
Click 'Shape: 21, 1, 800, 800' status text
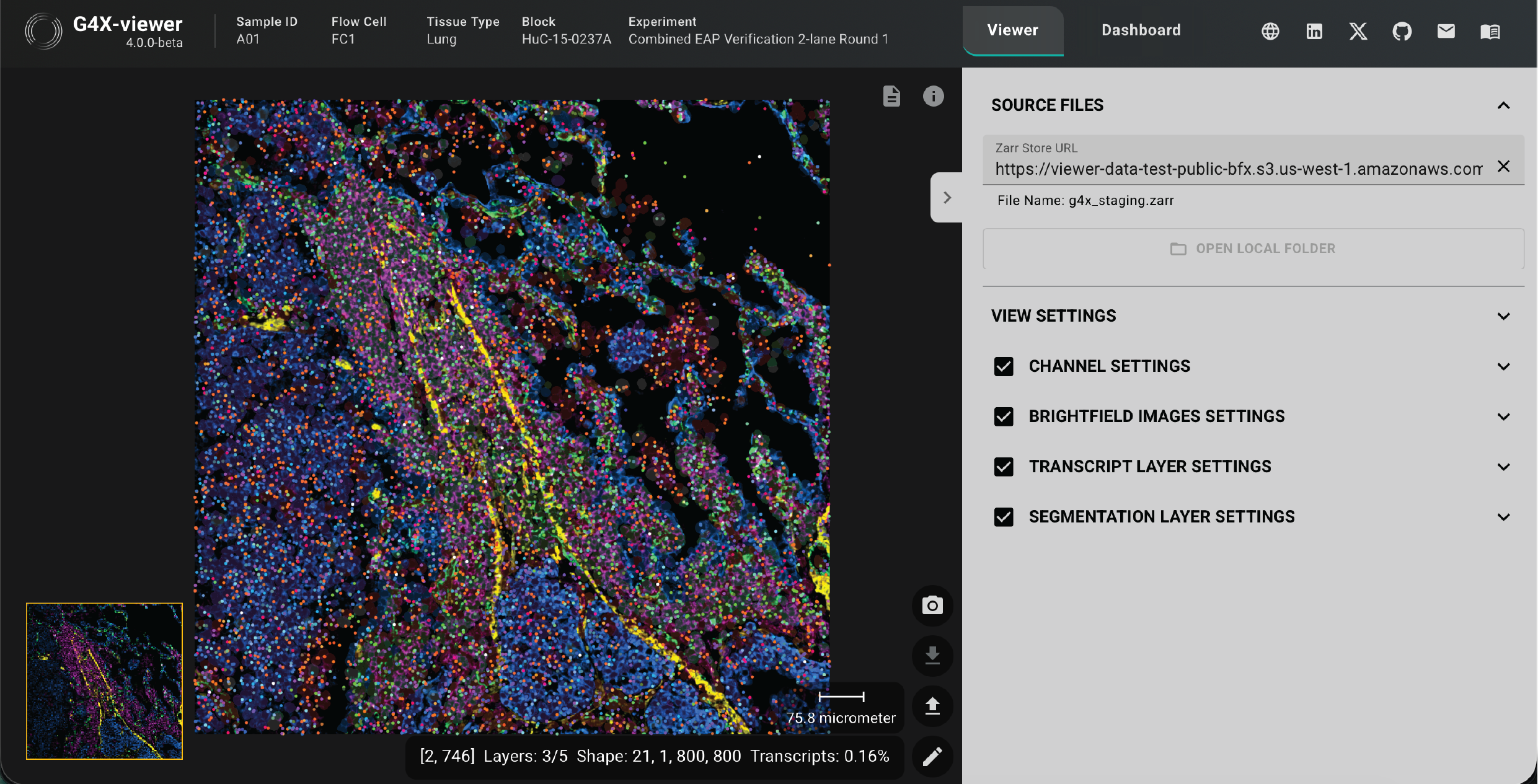[x=658, y=756]
